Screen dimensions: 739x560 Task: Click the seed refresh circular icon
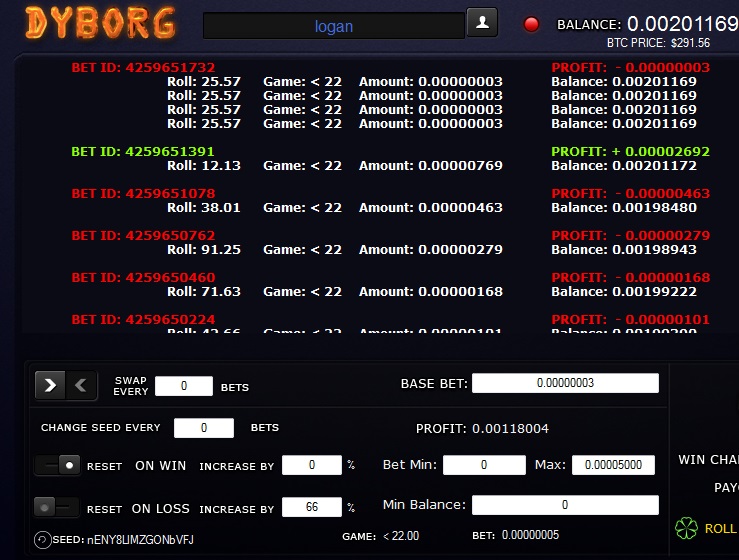pos(42,540)
